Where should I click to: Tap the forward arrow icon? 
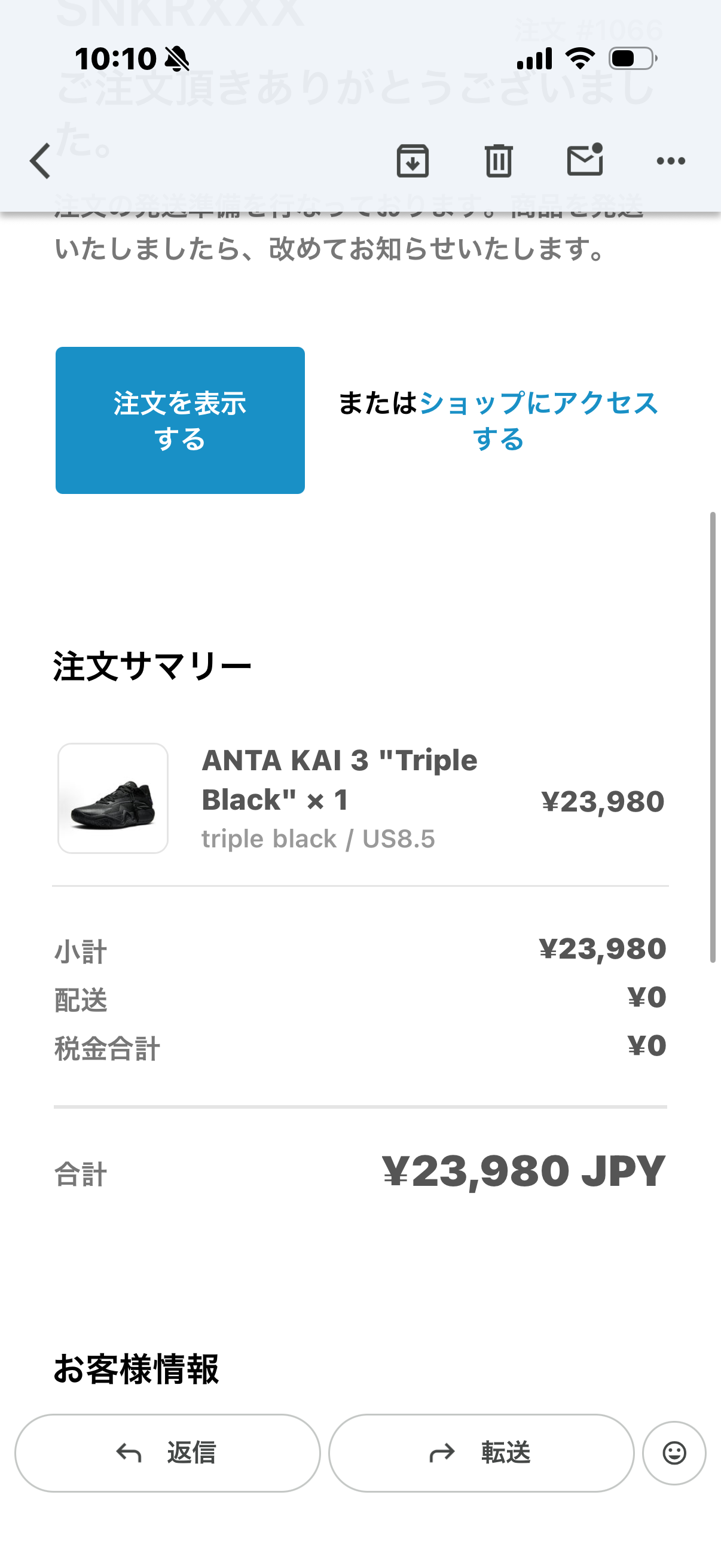[x=442, y=1453]
